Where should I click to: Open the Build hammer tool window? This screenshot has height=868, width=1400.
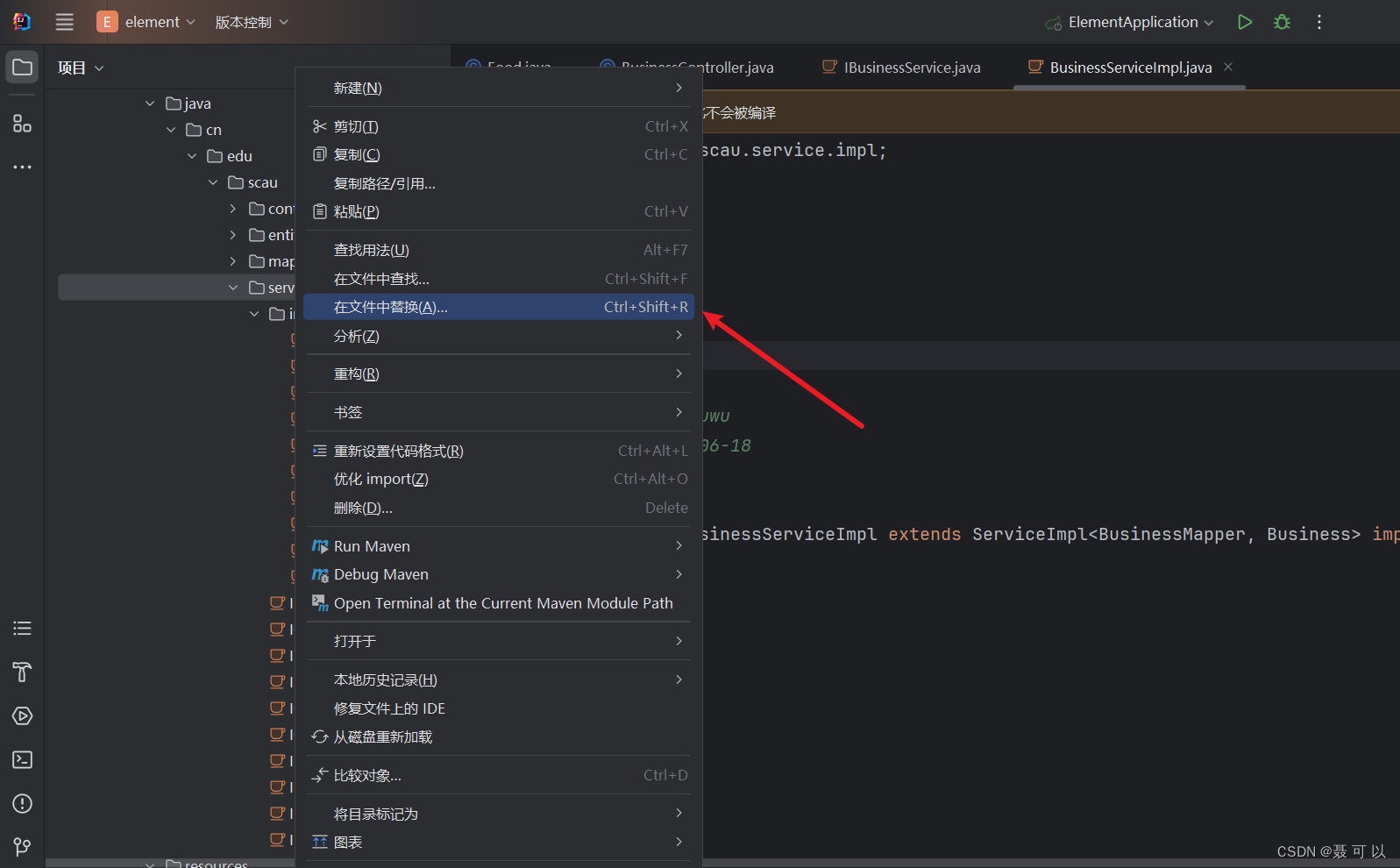pyautogui.click(x=23, y=672)
